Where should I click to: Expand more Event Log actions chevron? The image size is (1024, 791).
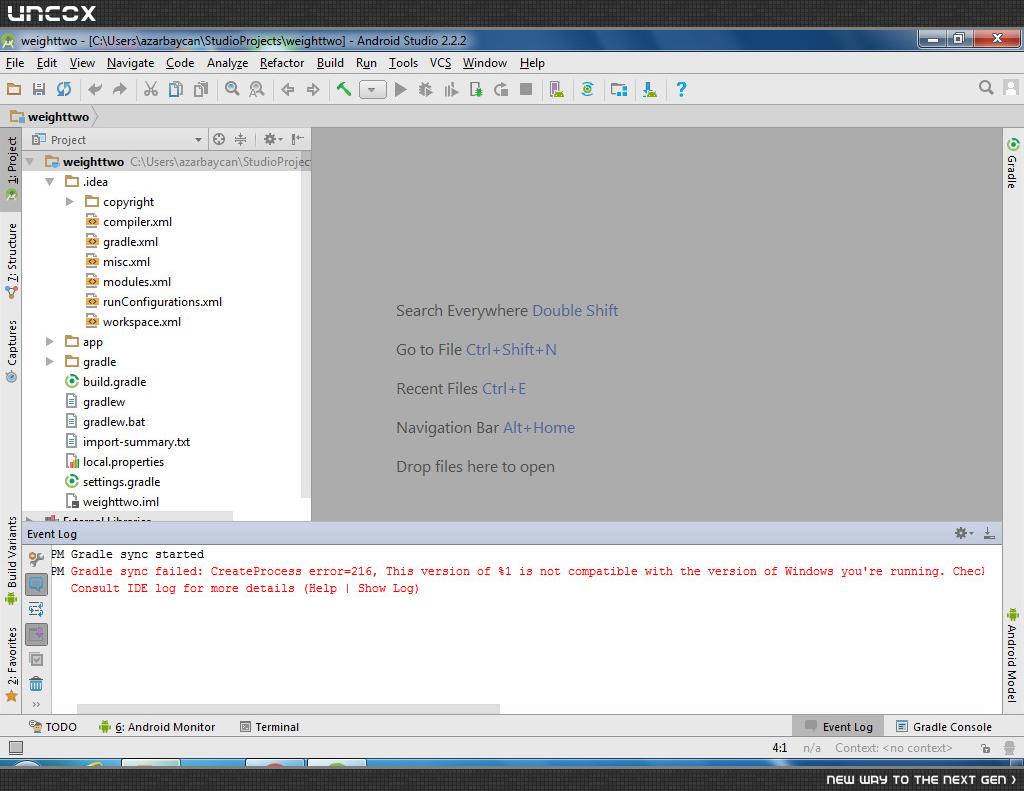click(36, 704)
